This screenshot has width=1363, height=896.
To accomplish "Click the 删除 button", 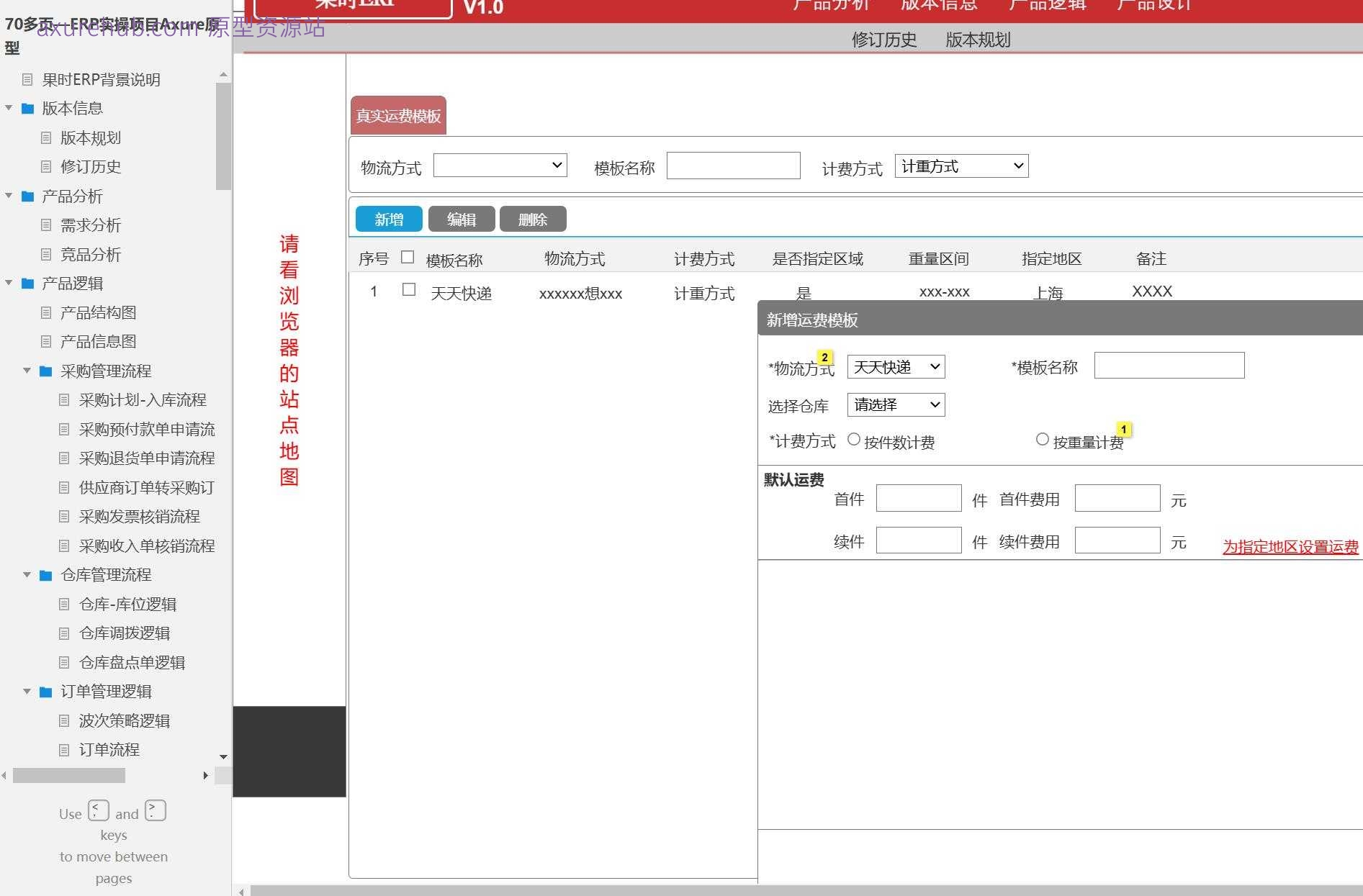I will pos(533,219).
